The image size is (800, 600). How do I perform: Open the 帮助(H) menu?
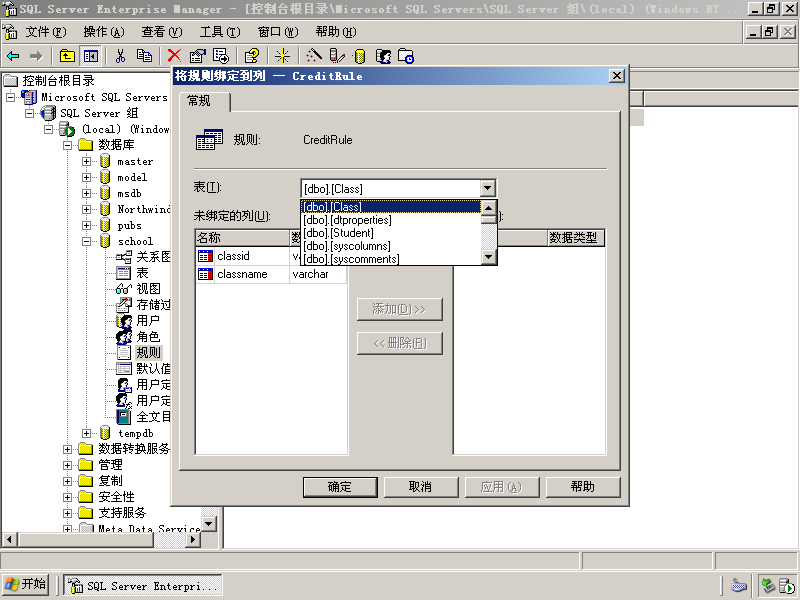point(336,32)
